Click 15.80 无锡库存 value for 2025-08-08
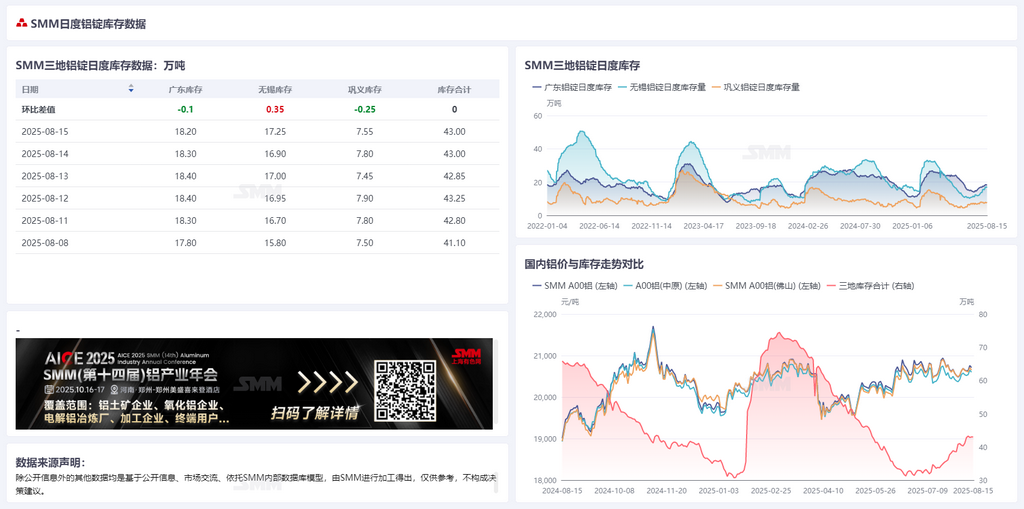Viewport: 1024px width, 509px height. (275, 242)
